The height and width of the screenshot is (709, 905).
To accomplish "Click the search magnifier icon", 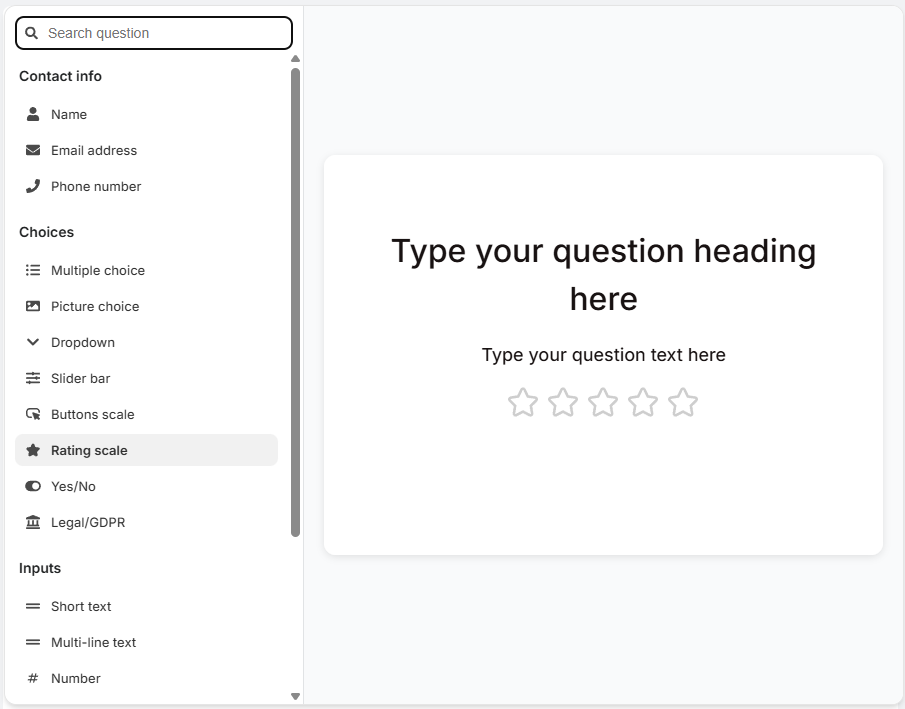I will (x=31, y=33).
